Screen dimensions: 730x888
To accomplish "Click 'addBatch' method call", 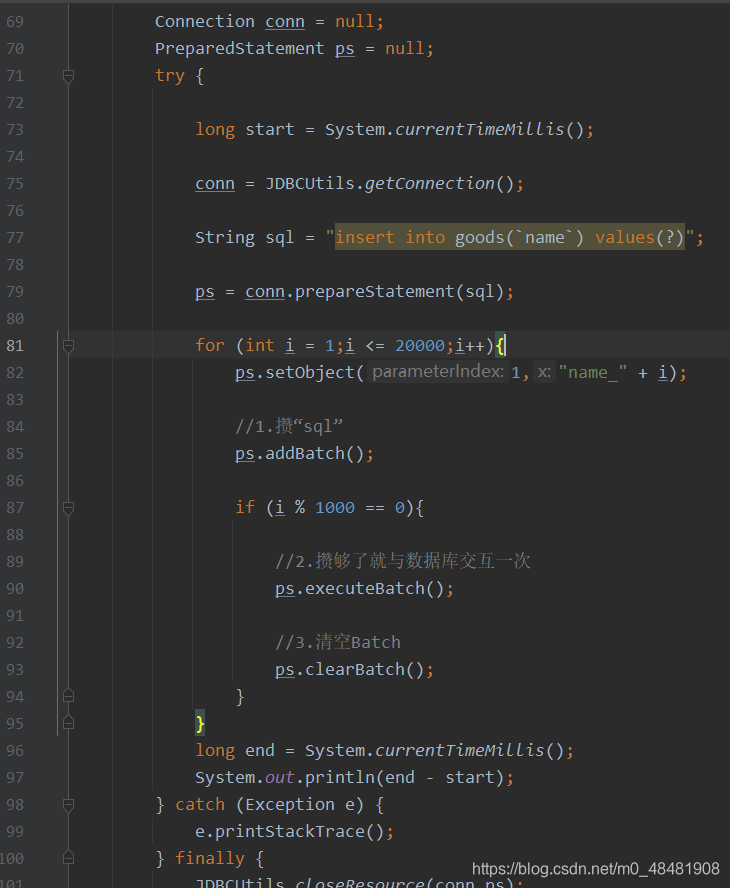I will 305,454.
